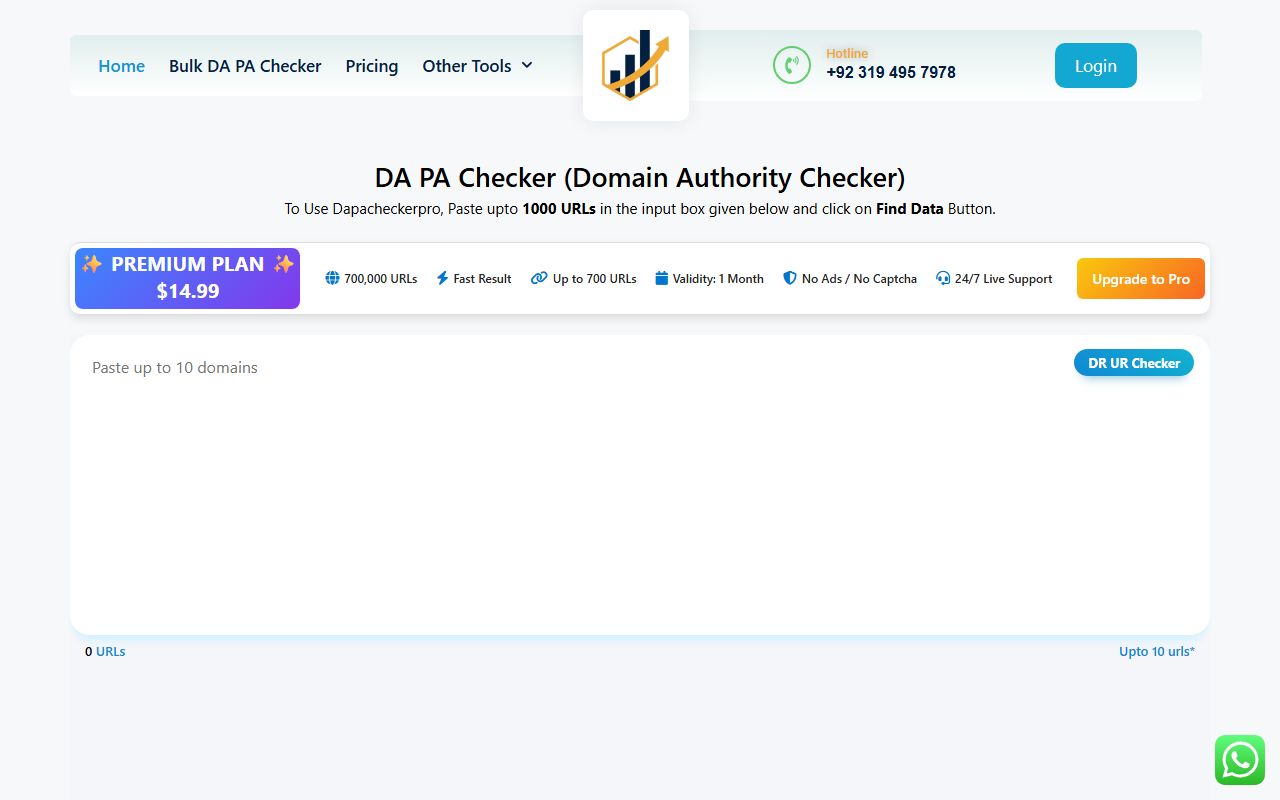Click the Login button
1280x800 pixels.
[1096, 66]
